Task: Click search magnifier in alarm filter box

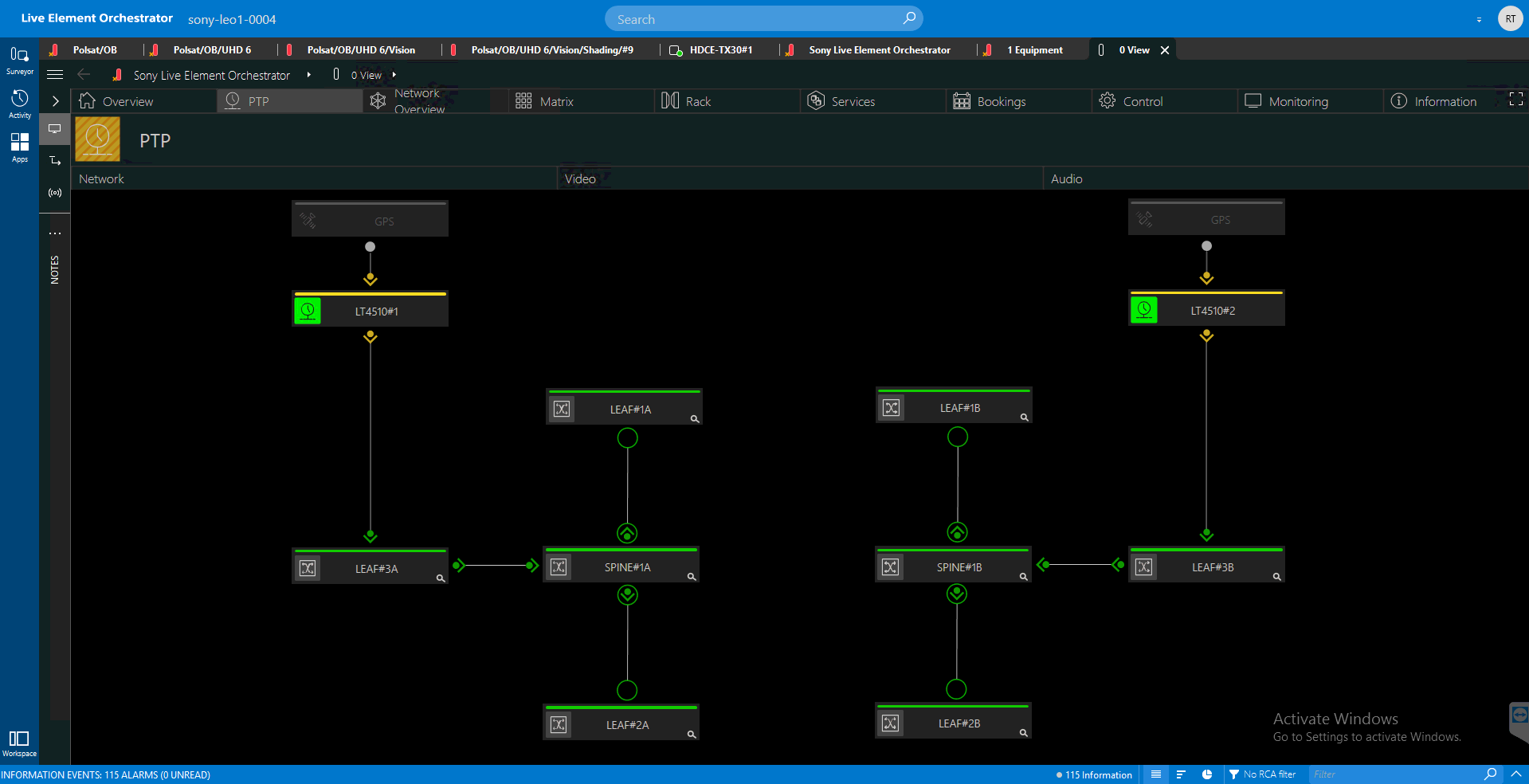Action: pos(1491,774)
